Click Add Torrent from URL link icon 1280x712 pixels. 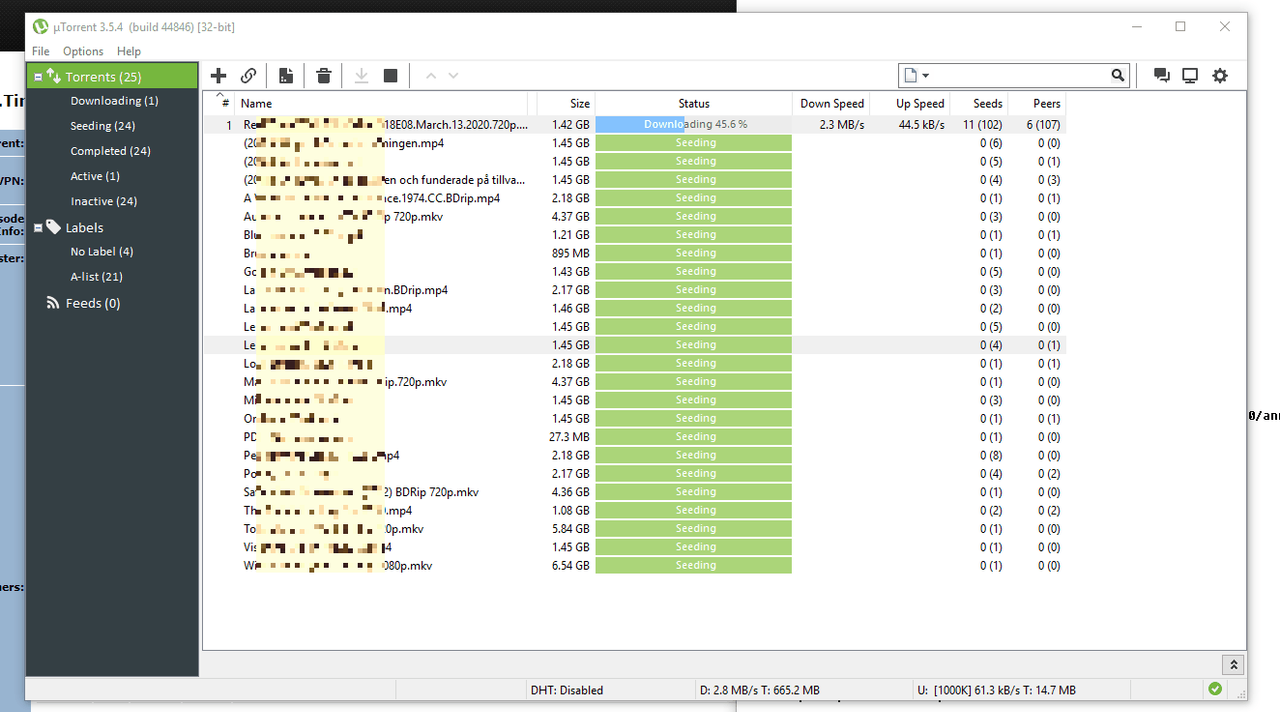(249, 76)
